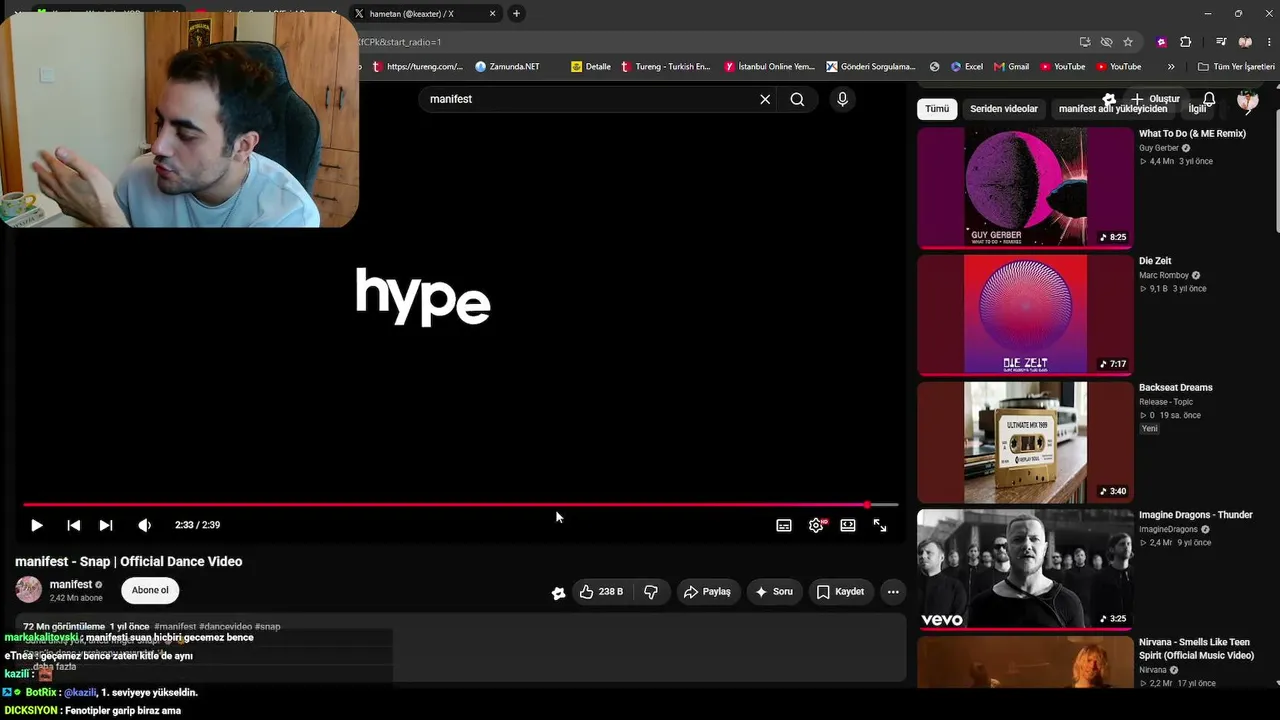Open the manifest channel name link

click(71, 584)
